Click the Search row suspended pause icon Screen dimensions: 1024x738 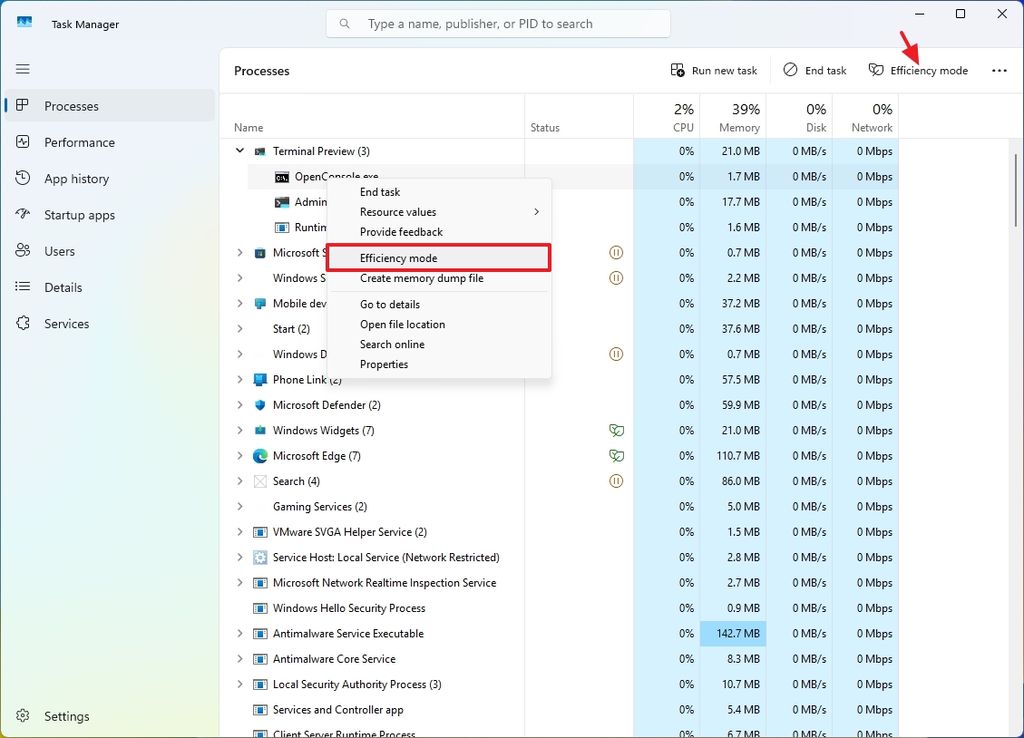pyautogui.click(x=616, y=481)
